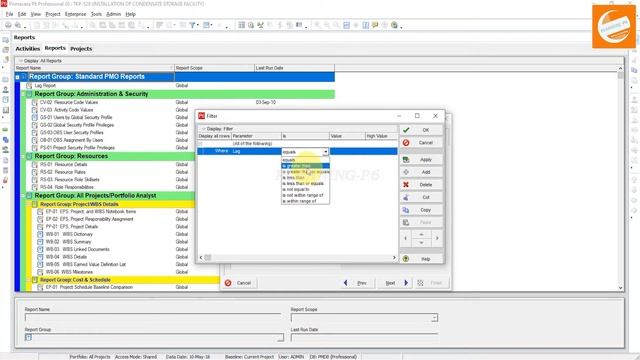Screen dimensions: 640x360
Task: Open the Project menu
Action: coord(53,14)
